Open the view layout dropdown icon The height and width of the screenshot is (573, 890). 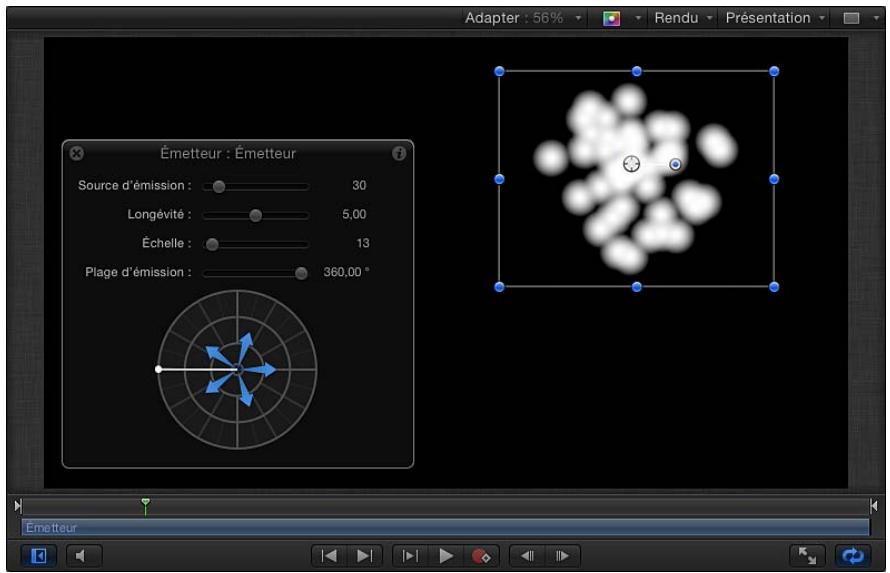[860, 18]
